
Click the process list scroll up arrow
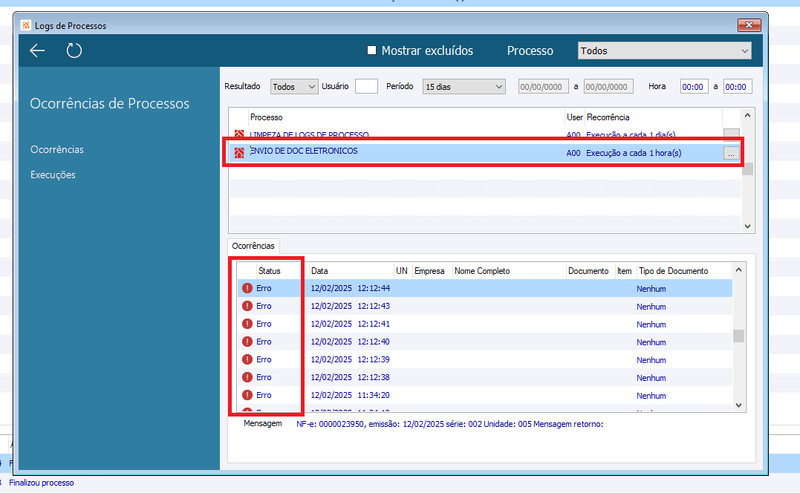pyautogui.click(x=747, y=116)
